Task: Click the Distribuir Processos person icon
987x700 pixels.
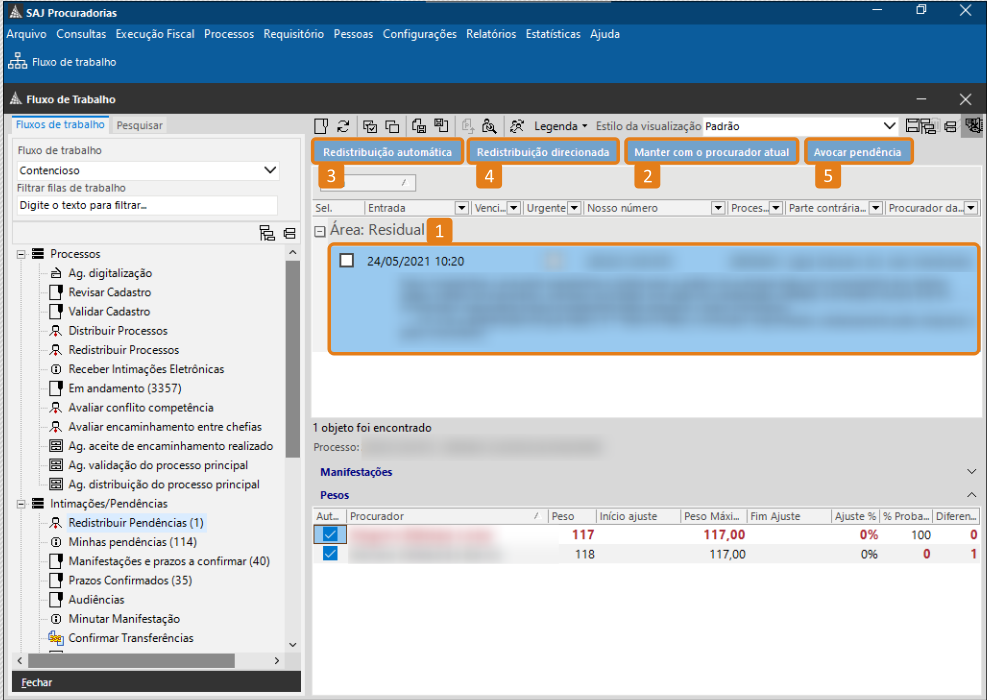Action: pos(56,331)
